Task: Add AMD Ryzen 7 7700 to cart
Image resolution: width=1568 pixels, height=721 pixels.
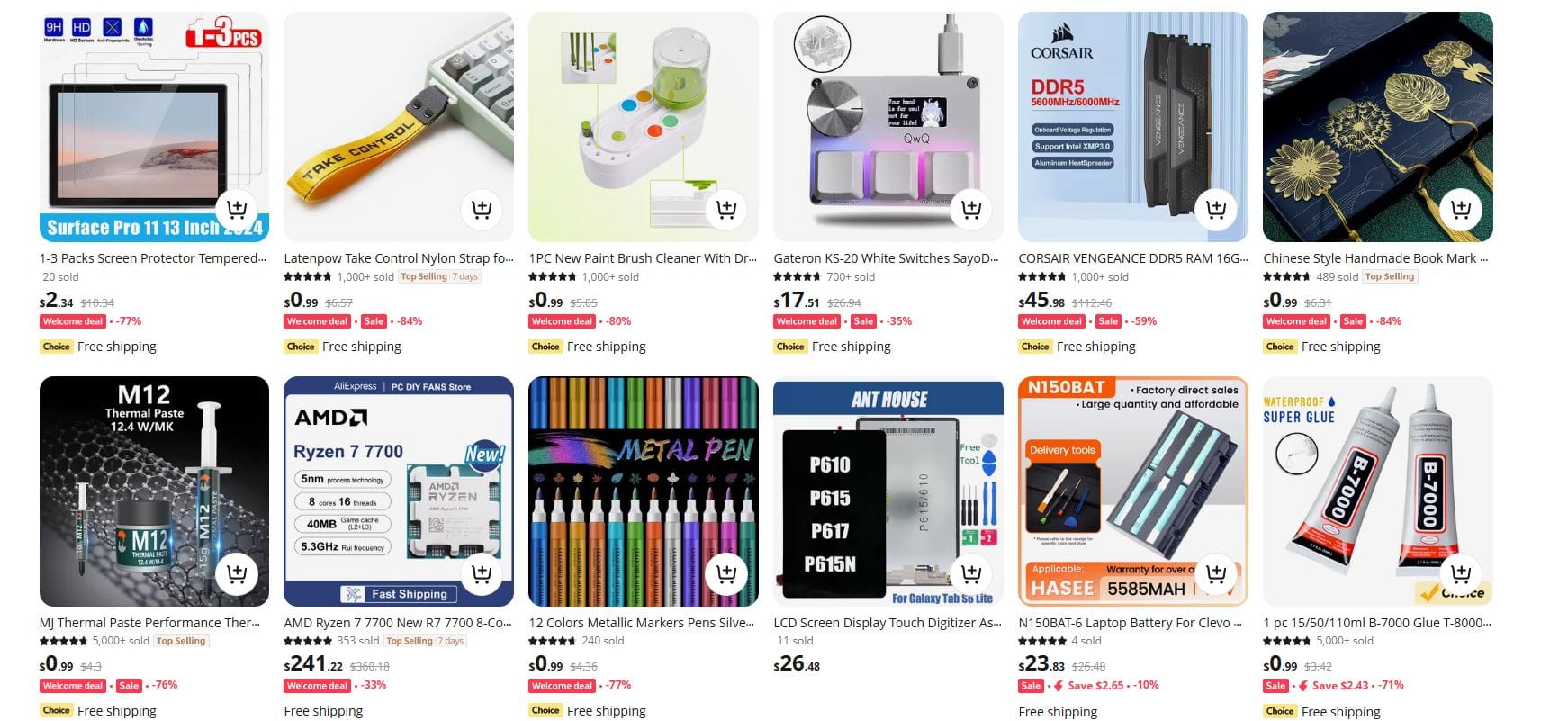Action: (482, 573)
